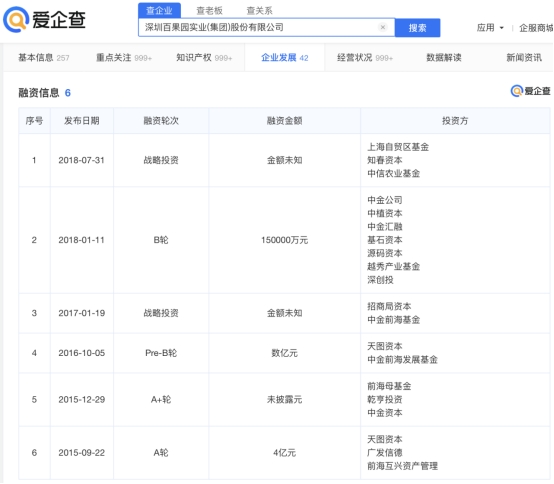Click the amount 4亿元

coord(284,453)
